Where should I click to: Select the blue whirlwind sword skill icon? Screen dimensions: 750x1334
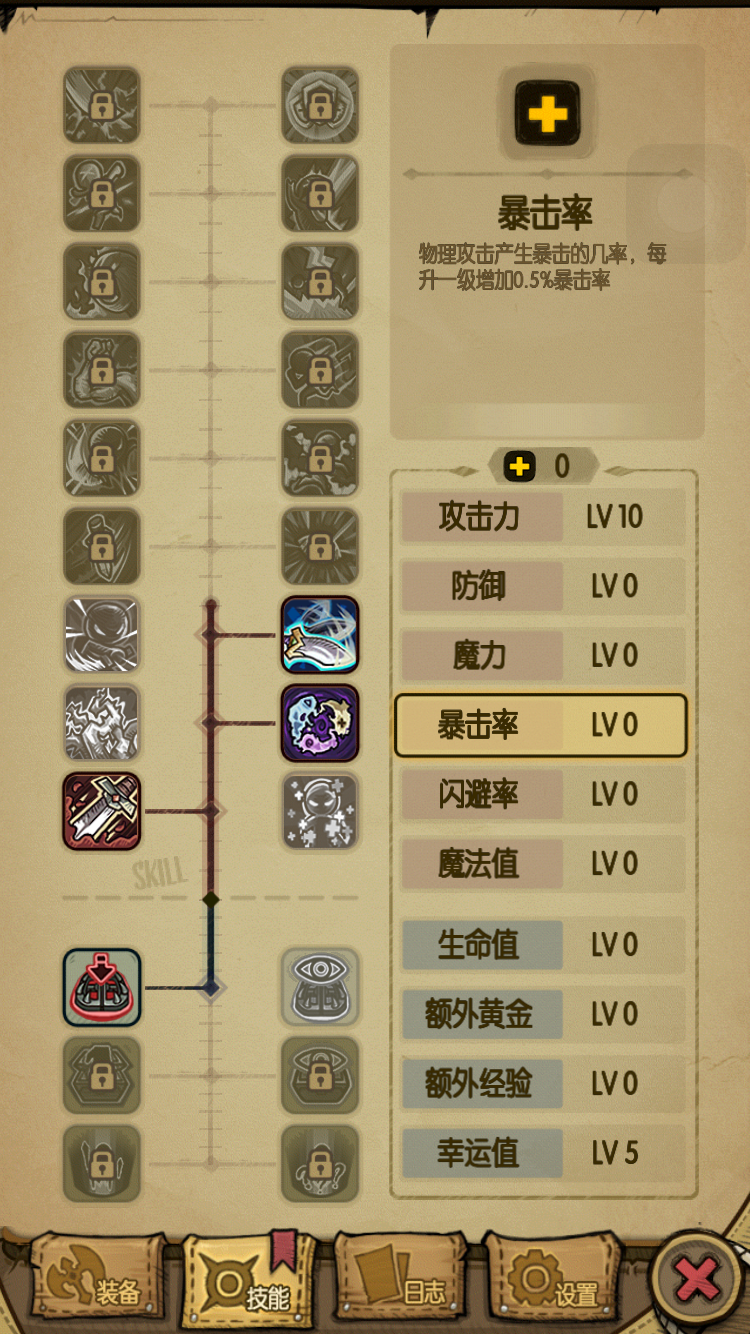point(320,634)
